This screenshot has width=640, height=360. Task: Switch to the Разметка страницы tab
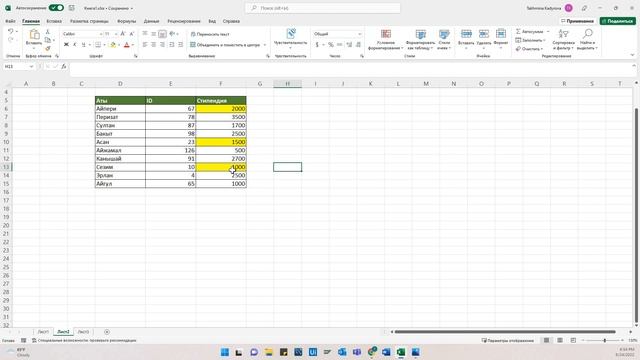89,21
